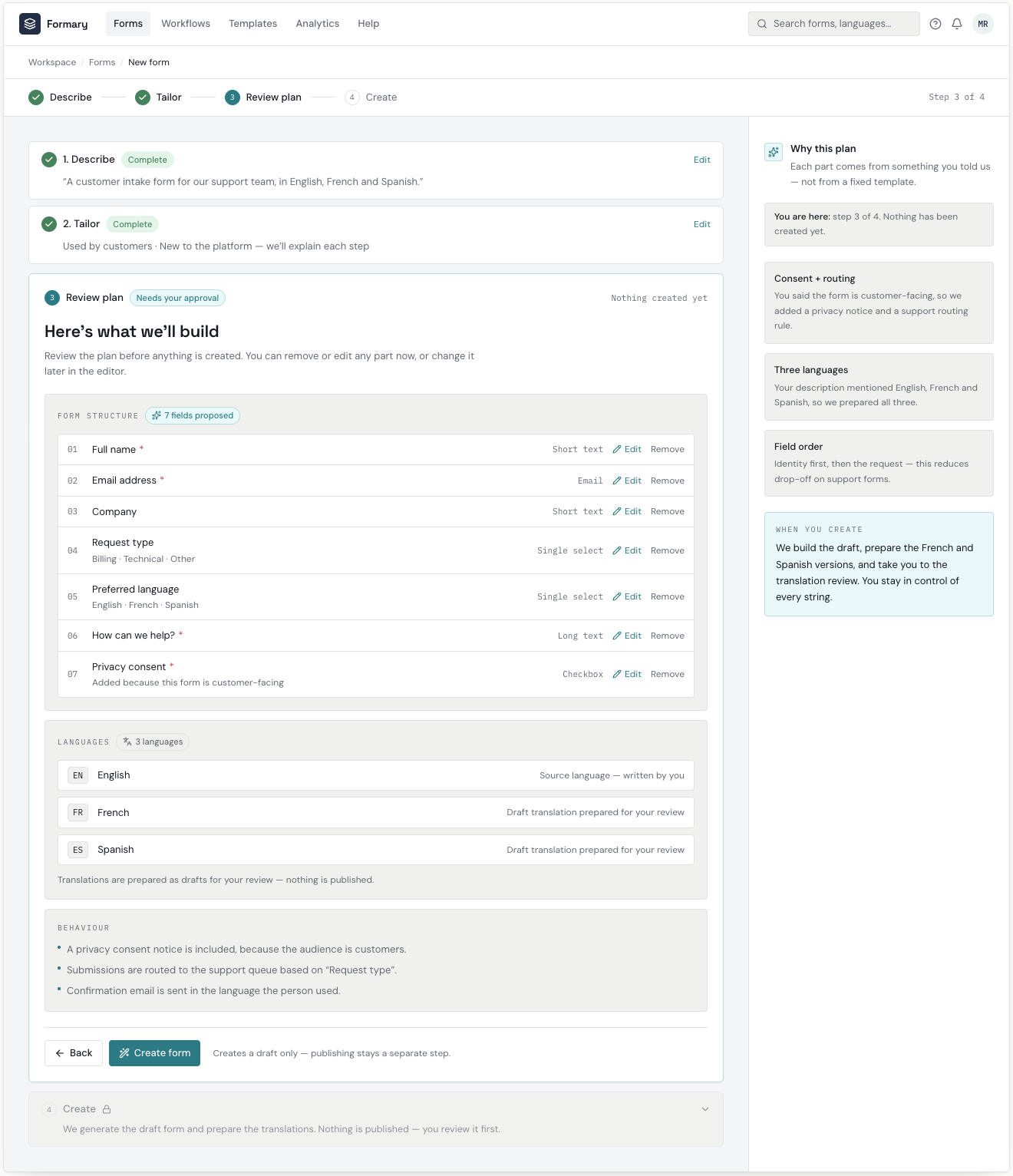This screenshot has width=1013, height=1176.
Task: Click the green check beside 2. Tailor
Action: point(49,224)
